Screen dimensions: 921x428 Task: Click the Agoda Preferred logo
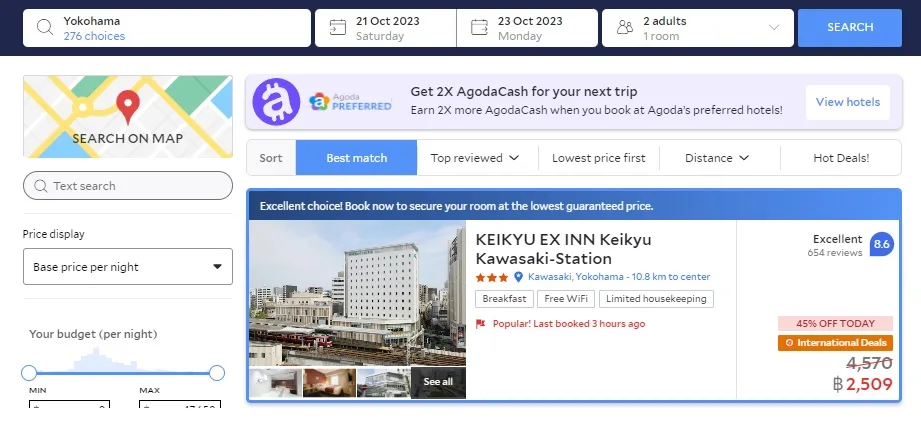(x=351, y=102)
